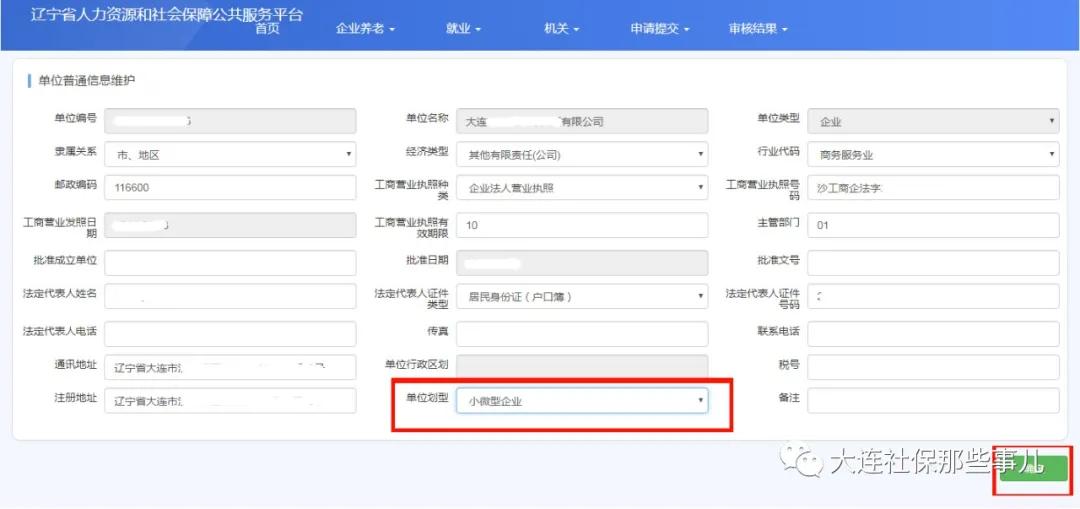Click the green submit button

point(1034,469)
